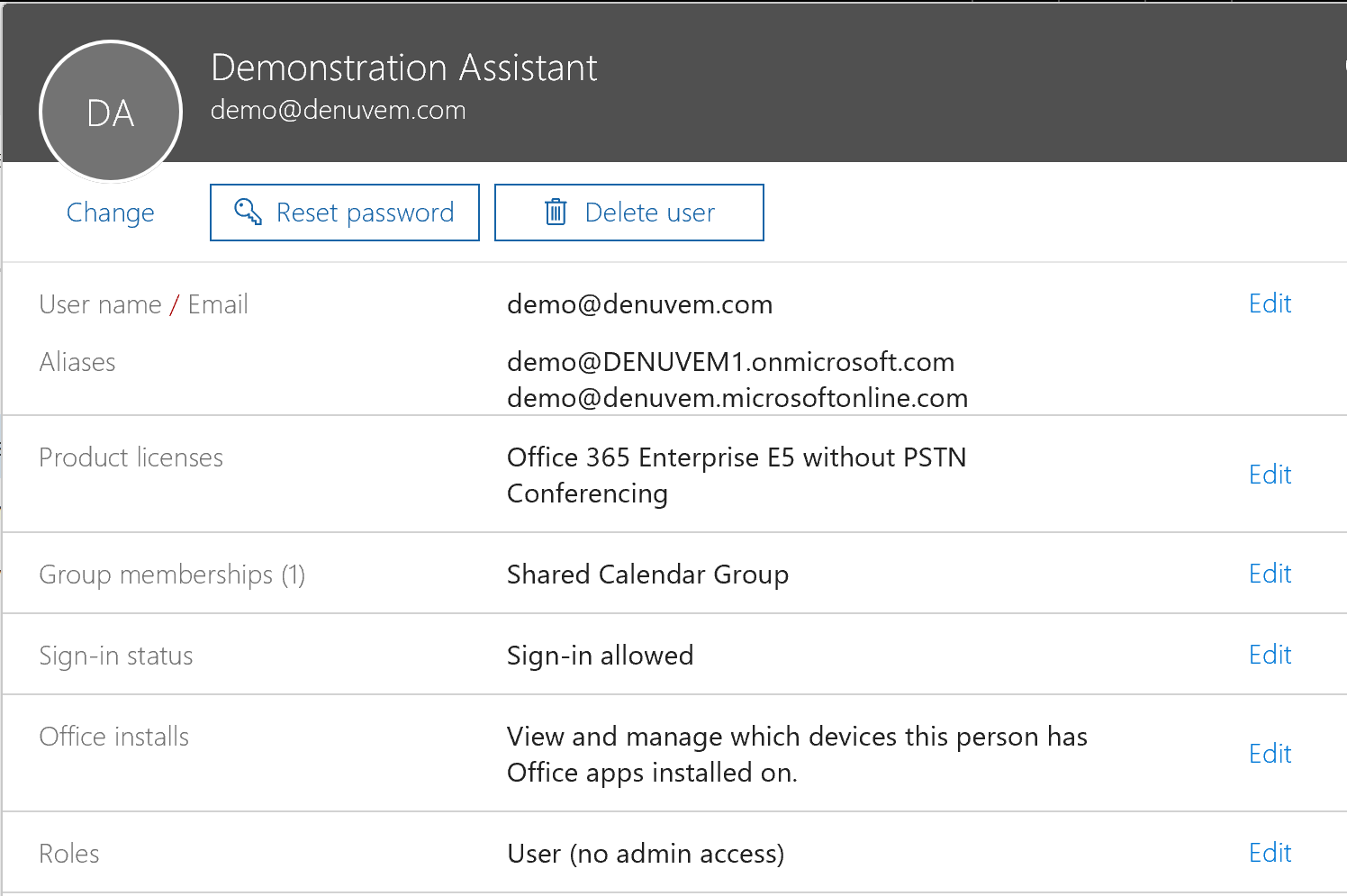Viewport: 1347px width, 896px height.
Task: Click the DA profile avatar circle
Action: [x=111, y=112]
